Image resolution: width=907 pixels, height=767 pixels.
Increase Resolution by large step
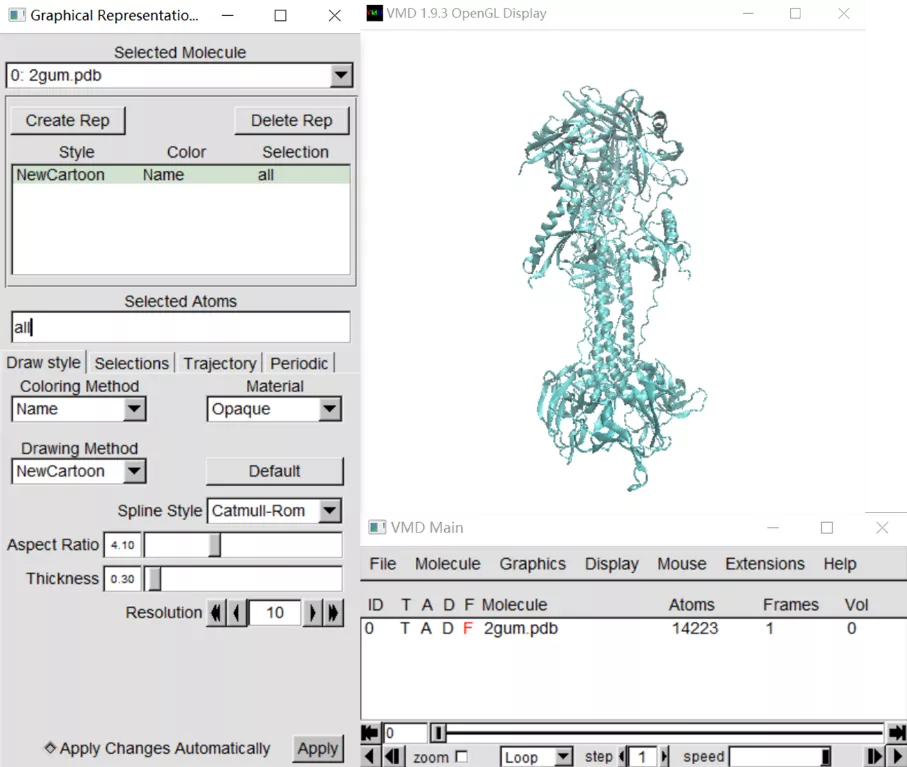(x=334, y=613)
